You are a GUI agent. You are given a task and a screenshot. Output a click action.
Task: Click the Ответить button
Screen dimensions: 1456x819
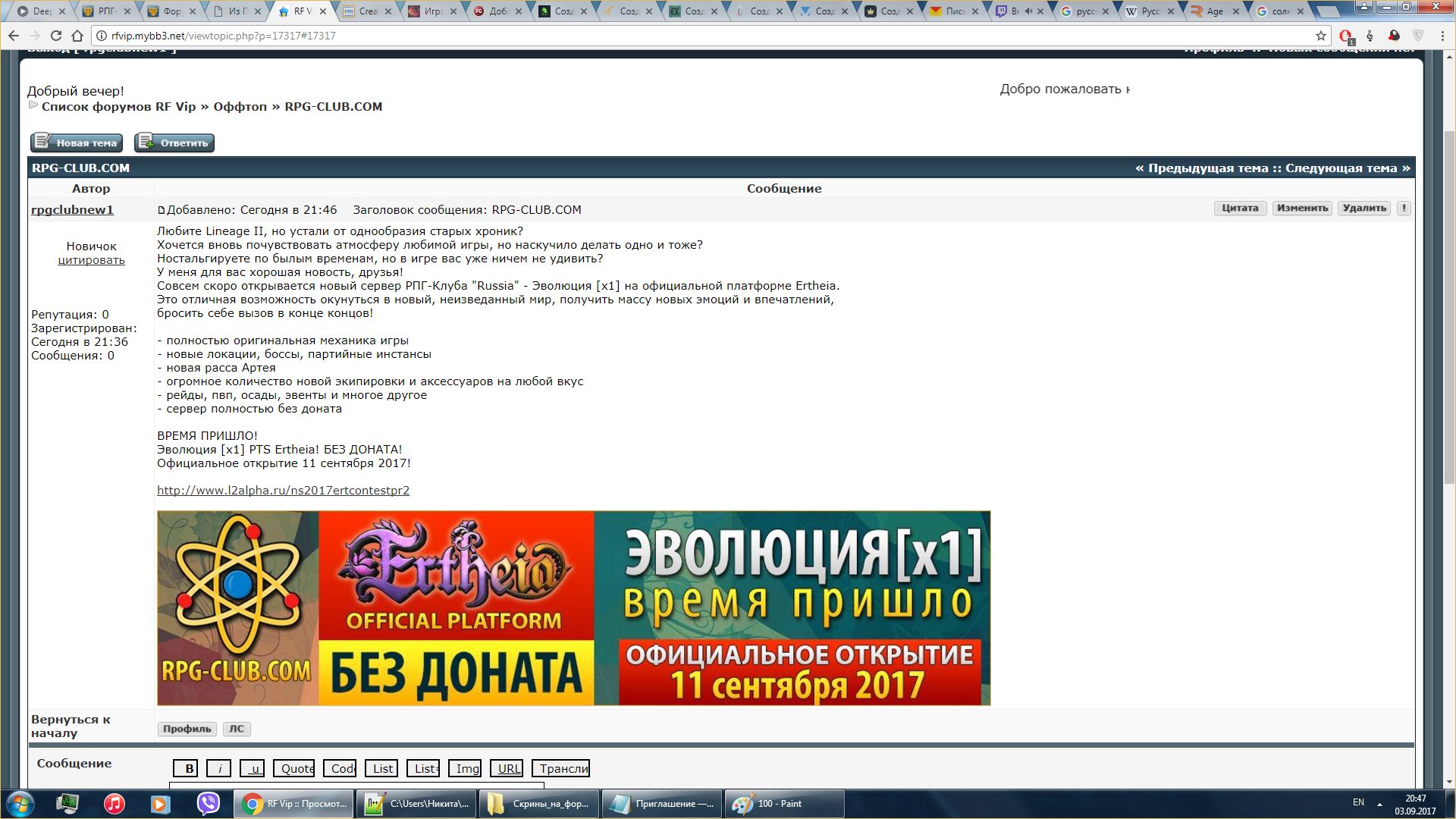pos(174,143)
